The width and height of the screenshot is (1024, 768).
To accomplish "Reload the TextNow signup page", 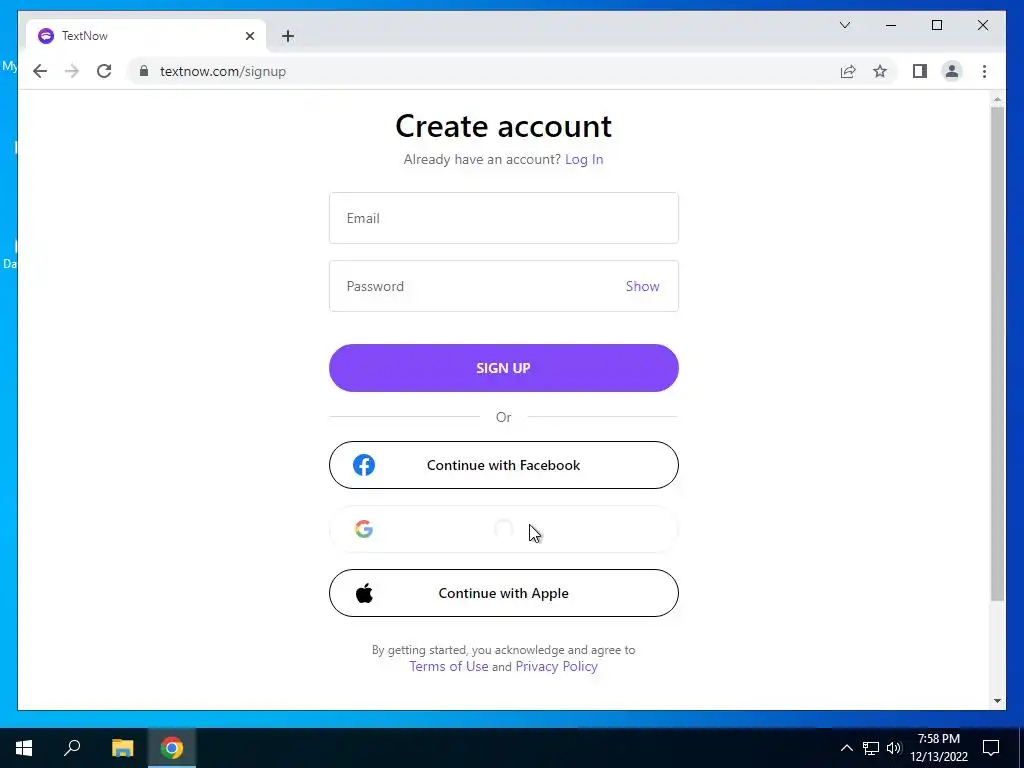I will (x=104, y=71).
